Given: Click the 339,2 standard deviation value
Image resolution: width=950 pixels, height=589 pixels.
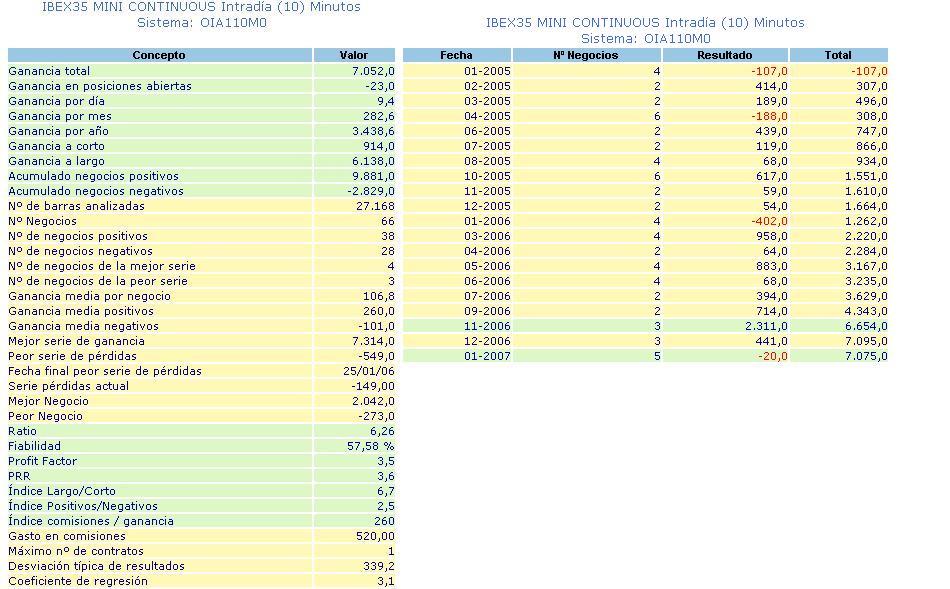Looking at the screenshot, I should 379,566.
